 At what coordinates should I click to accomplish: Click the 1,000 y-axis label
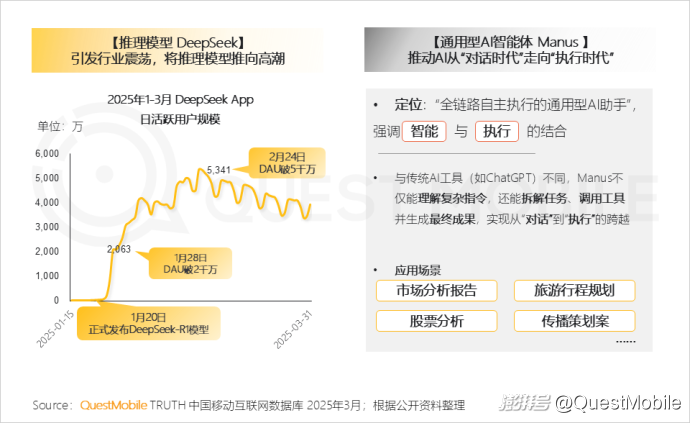point(47,276)
